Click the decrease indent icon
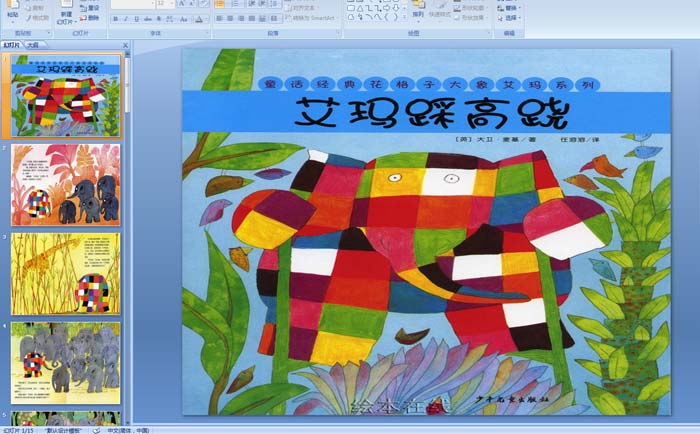 [251, 4]
